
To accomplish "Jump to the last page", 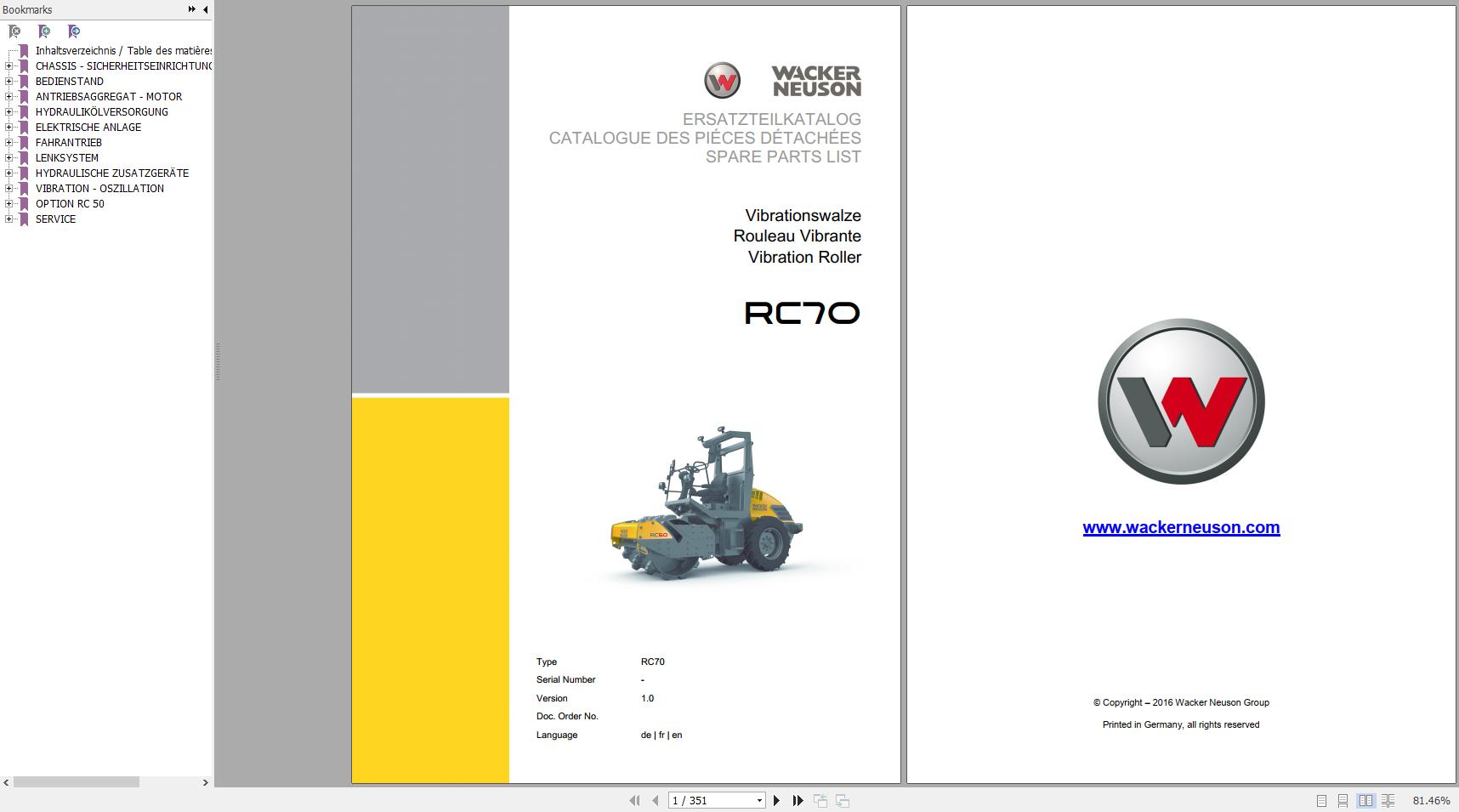I will (798, 800).
